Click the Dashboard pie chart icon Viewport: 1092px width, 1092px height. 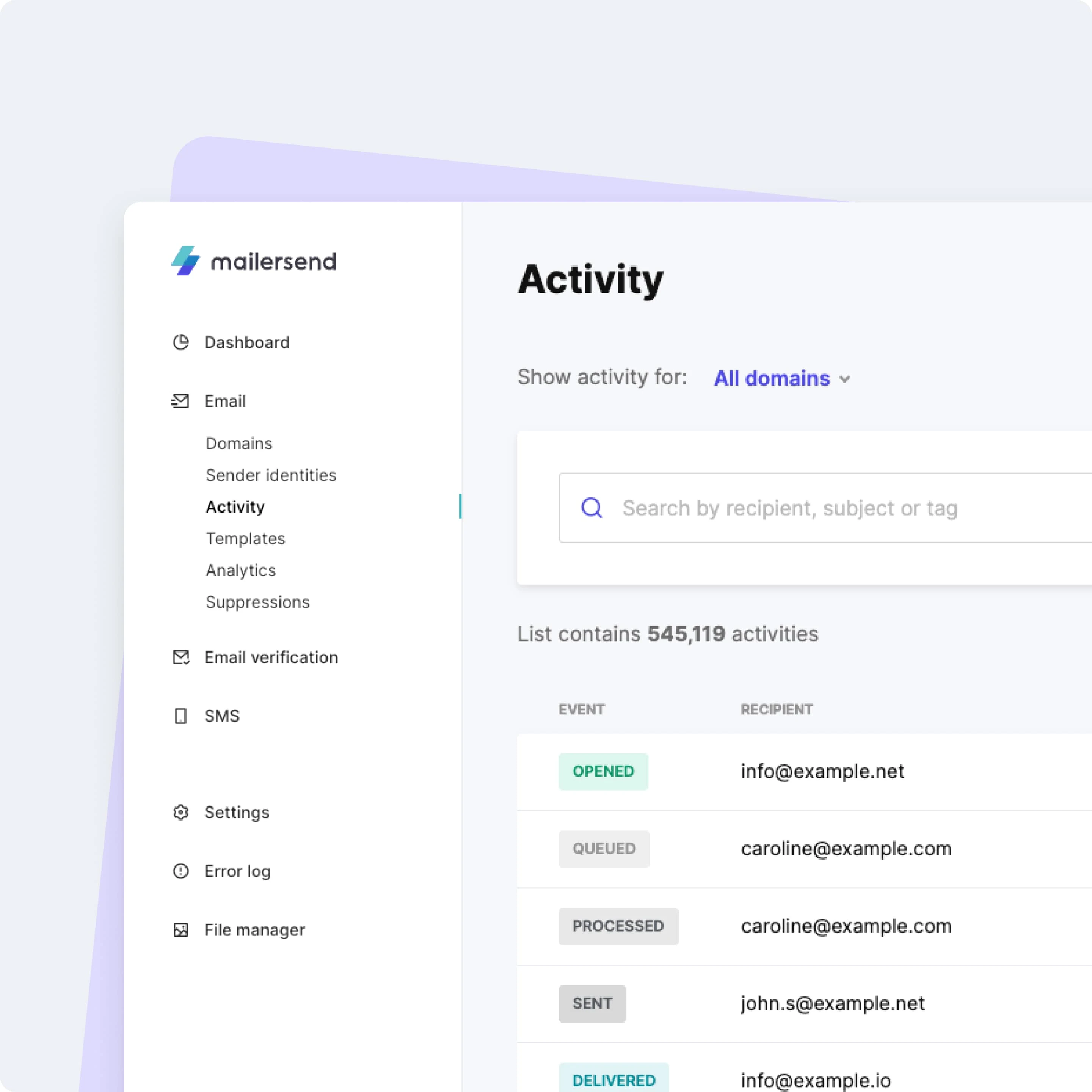tap(180, 342)
